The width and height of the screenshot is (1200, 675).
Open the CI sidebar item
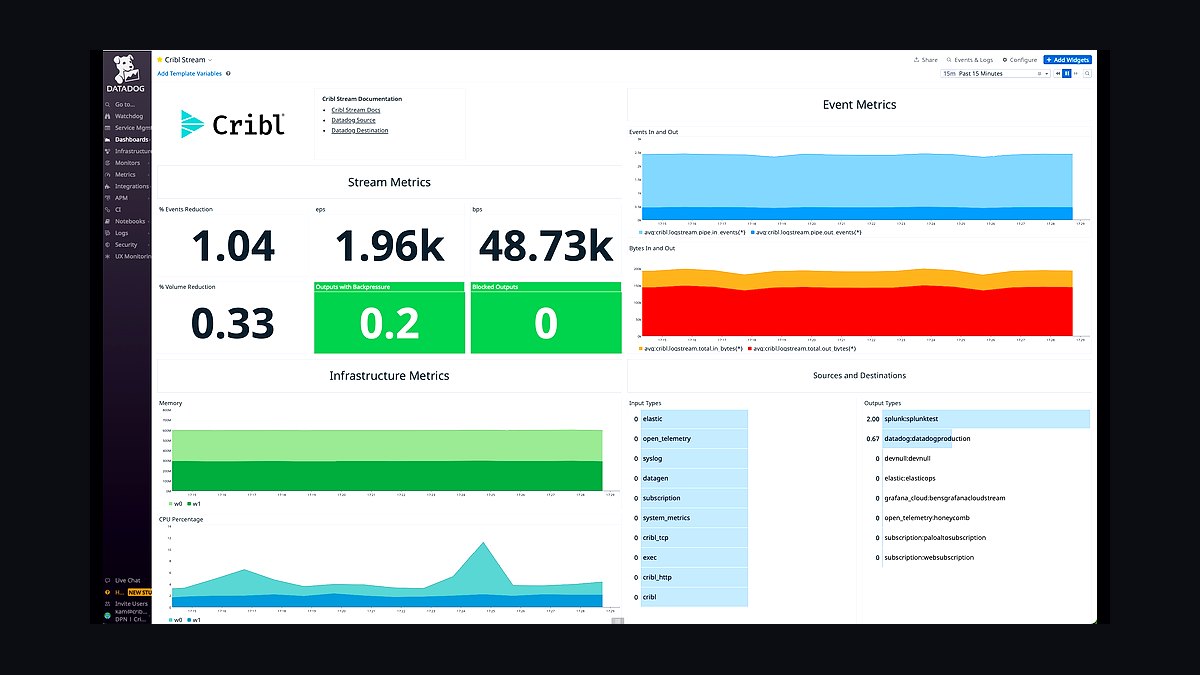click(114, 210)
